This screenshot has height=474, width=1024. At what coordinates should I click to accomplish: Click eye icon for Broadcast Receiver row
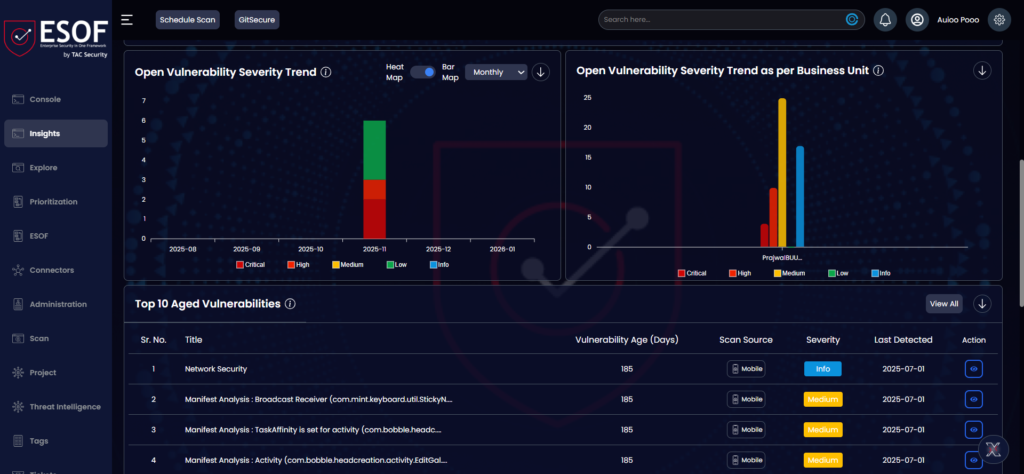click(973, 399)
